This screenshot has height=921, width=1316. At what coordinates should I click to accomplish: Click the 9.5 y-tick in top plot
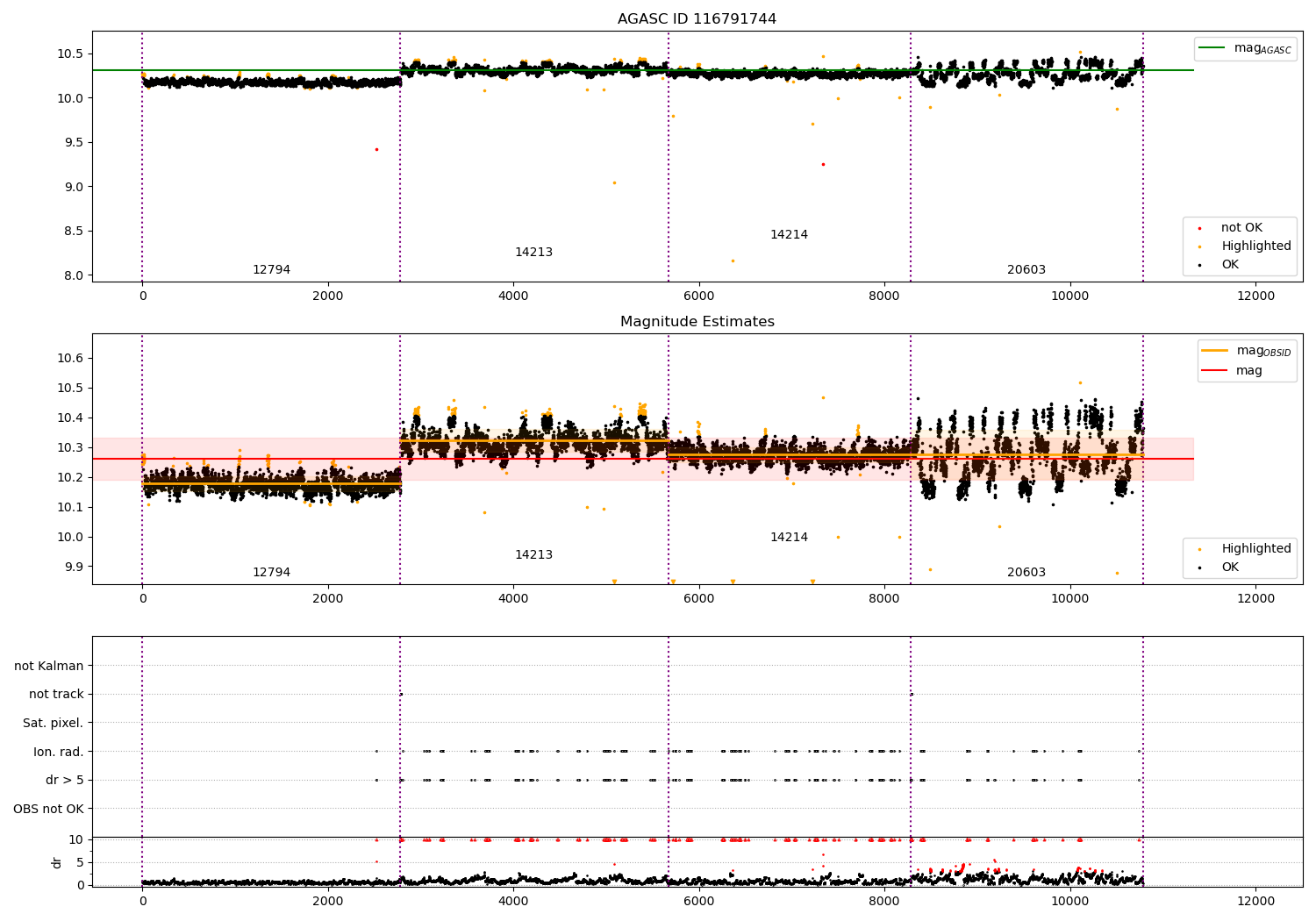click(x=73, y=143)
